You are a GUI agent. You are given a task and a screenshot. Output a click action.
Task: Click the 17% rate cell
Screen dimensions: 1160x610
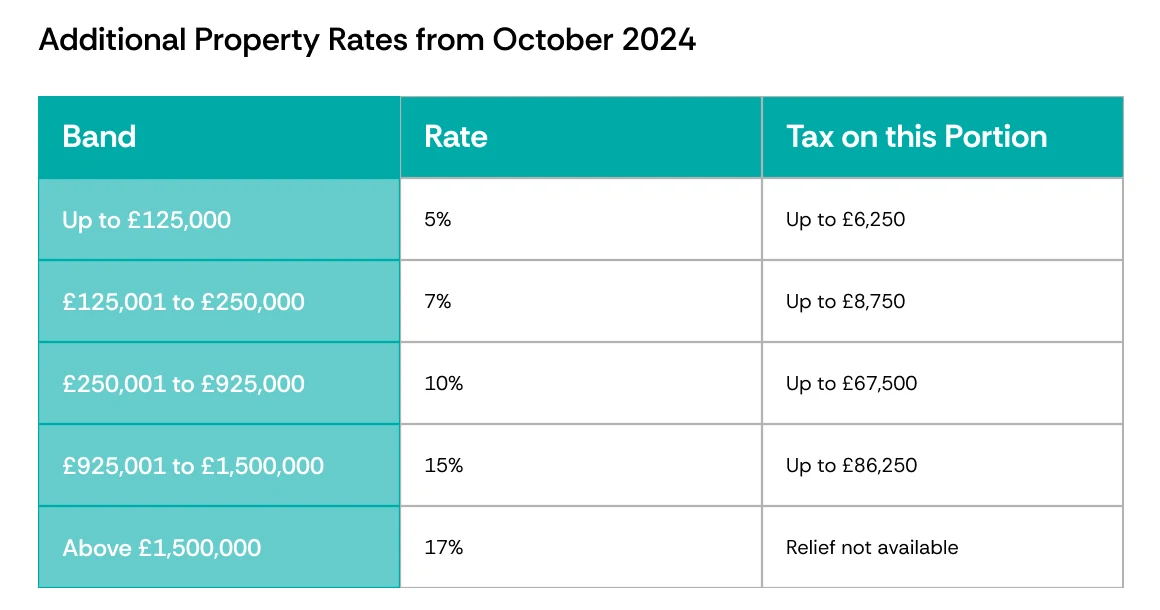581,548
